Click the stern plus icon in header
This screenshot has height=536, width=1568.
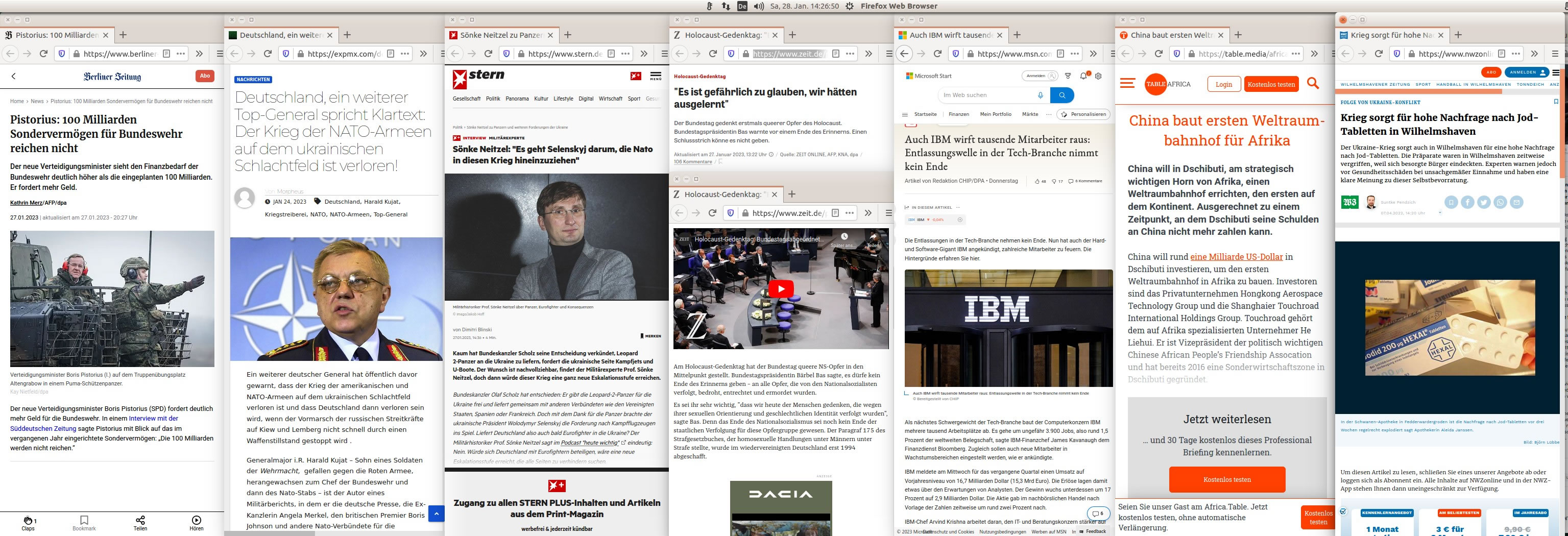(x=636, y=76)
